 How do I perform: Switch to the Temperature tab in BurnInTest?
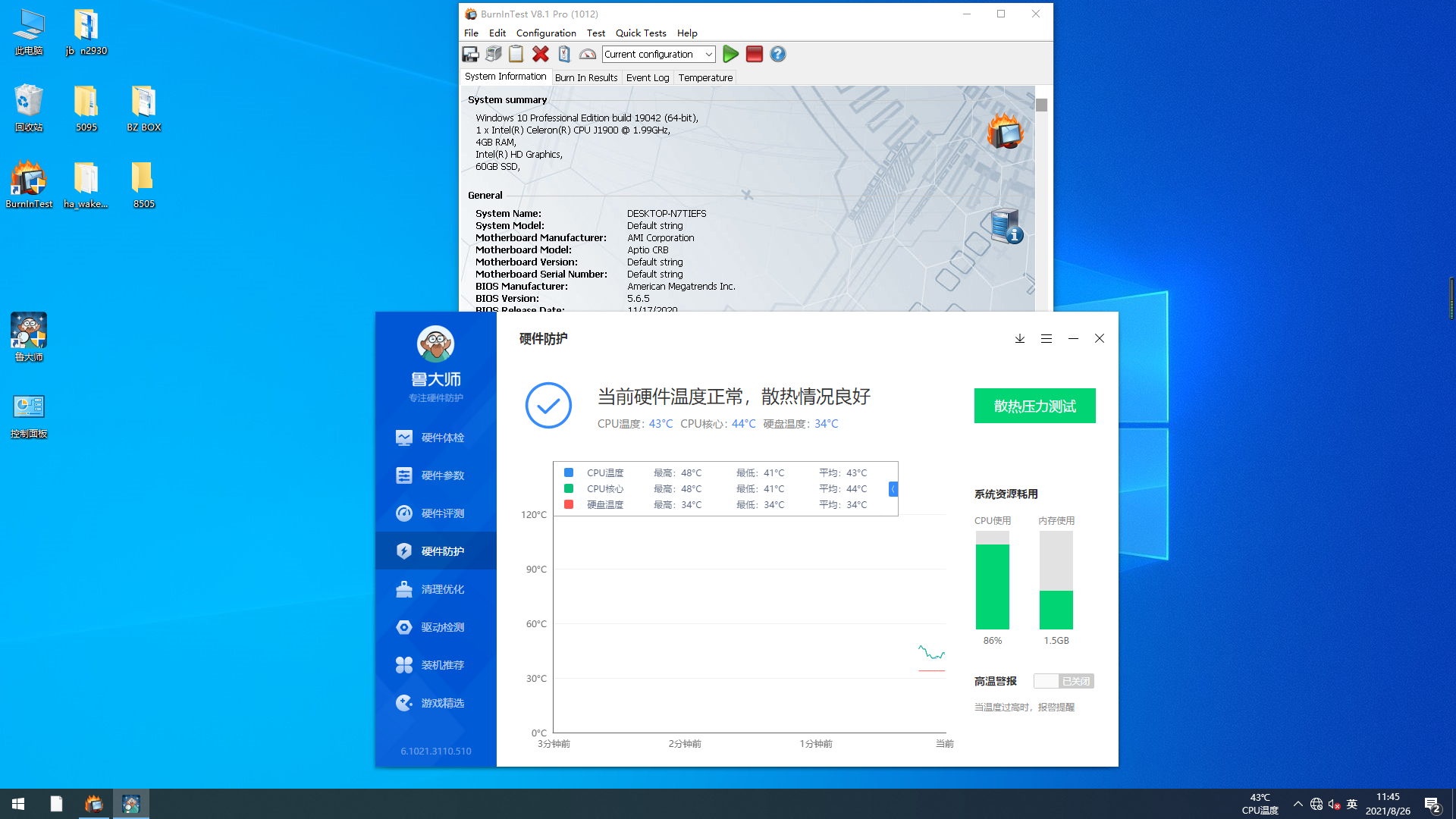pyautogui.click(x=705, y=77)
